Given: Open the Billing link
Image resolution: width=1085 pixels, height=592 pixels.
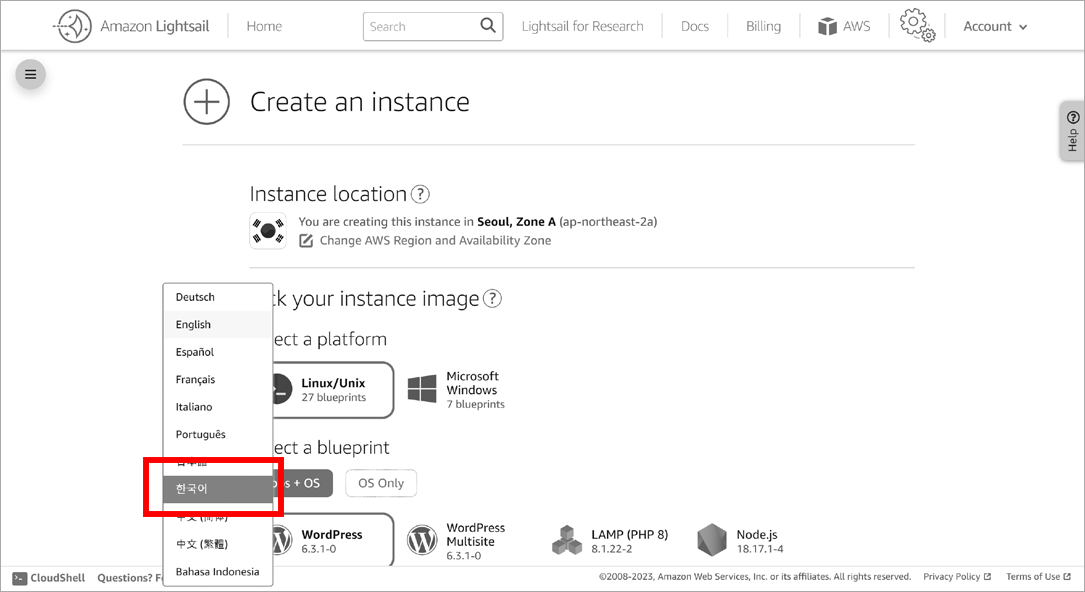Looking at the screenshot, I should pyautogui.click(x=763, y=26).
